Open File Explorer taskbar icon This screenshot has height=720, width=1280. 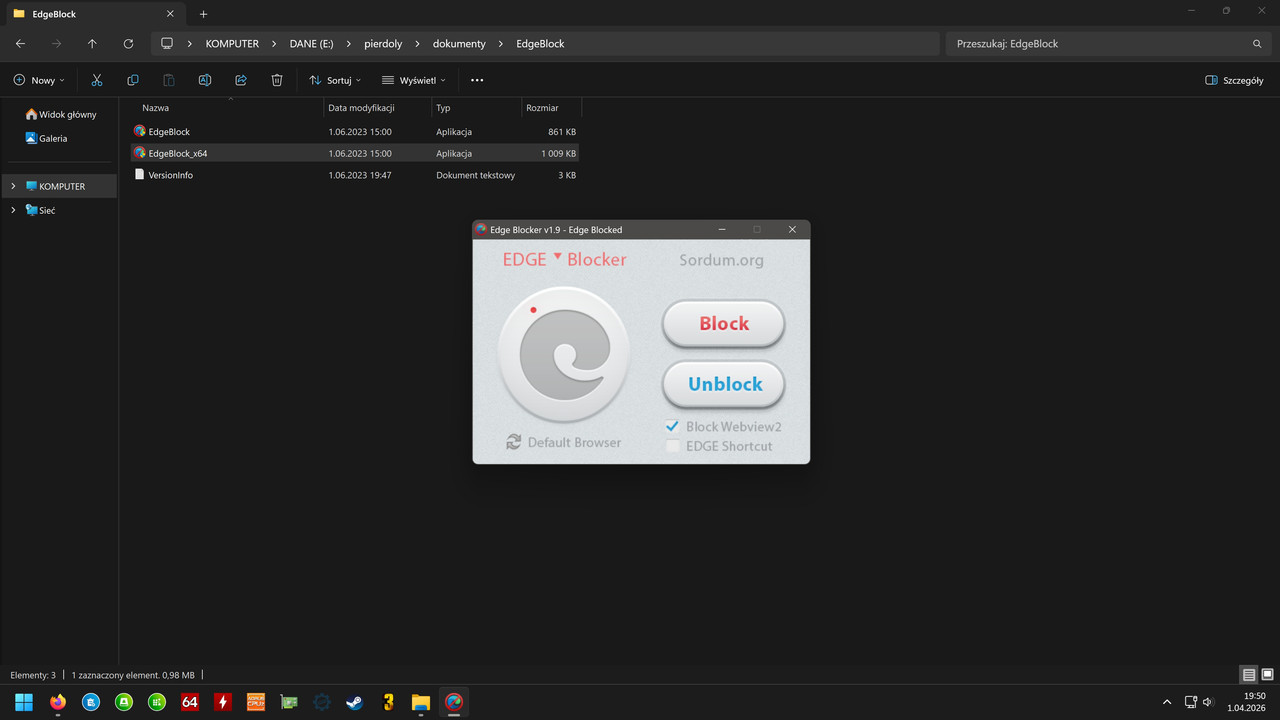click(x=421, y=702)
